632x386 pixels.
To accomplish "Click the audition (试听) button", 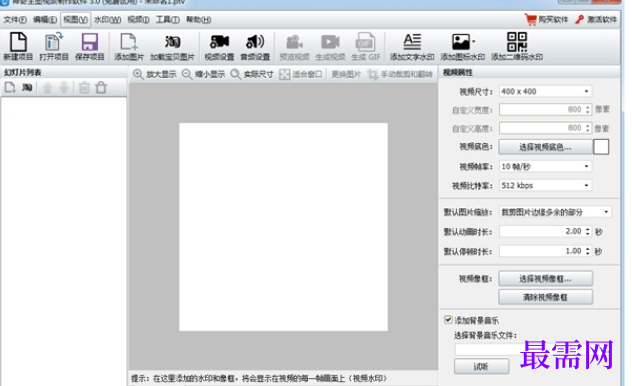I will pyautogui.click(x=481, y=366).
